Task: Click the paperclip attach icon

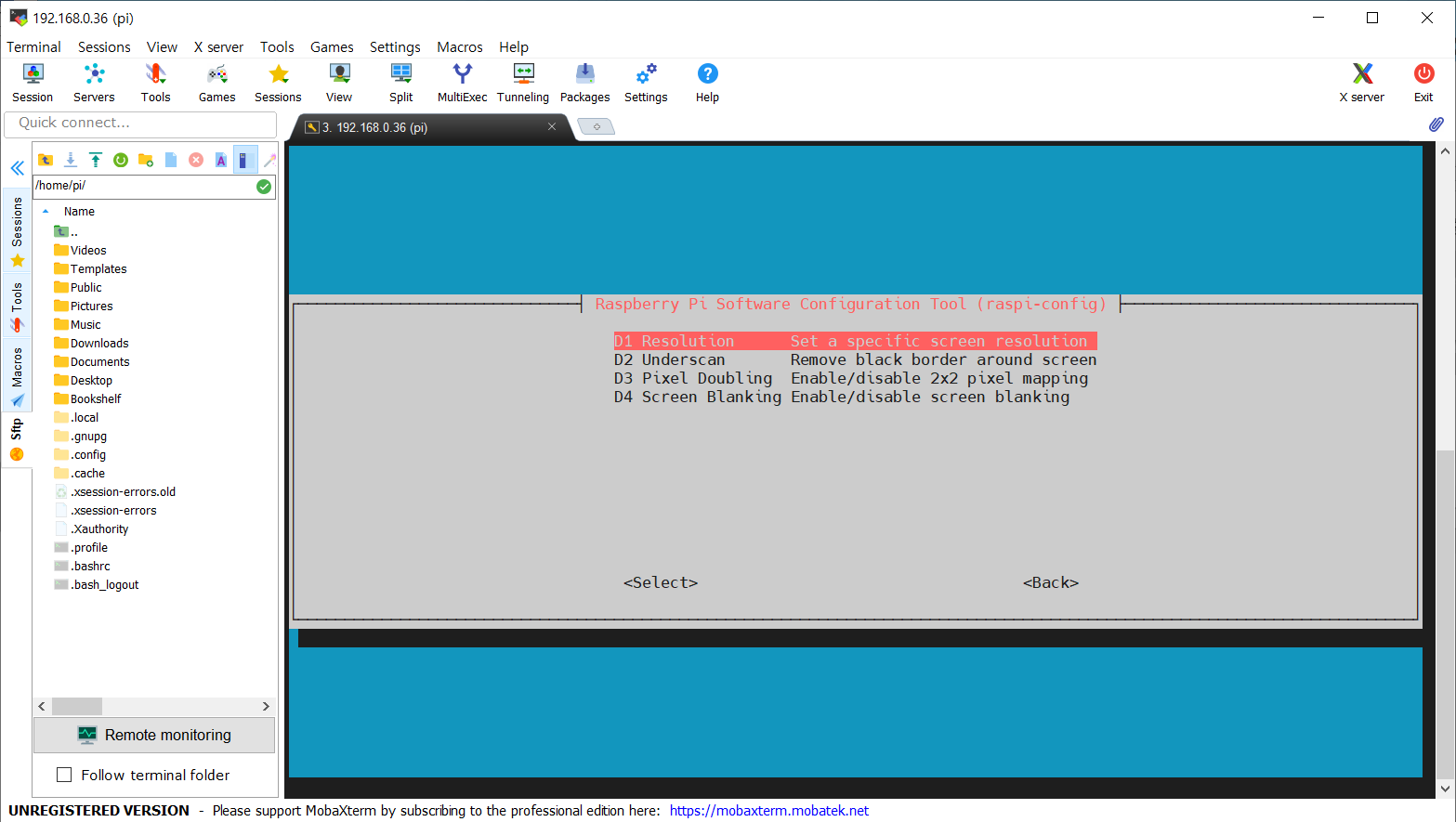Action: [x=1436, y=124]
